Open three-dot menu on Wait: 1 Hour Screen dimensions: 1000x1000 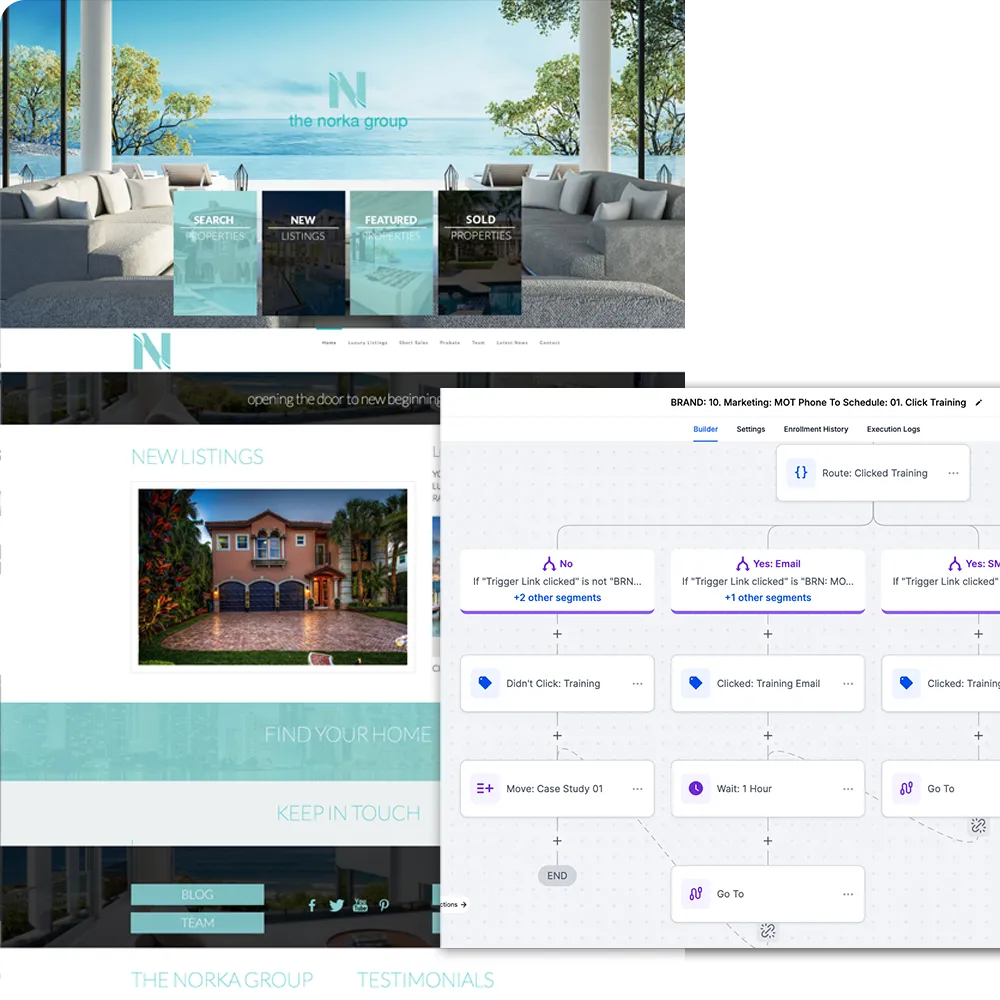click(848, 789)
